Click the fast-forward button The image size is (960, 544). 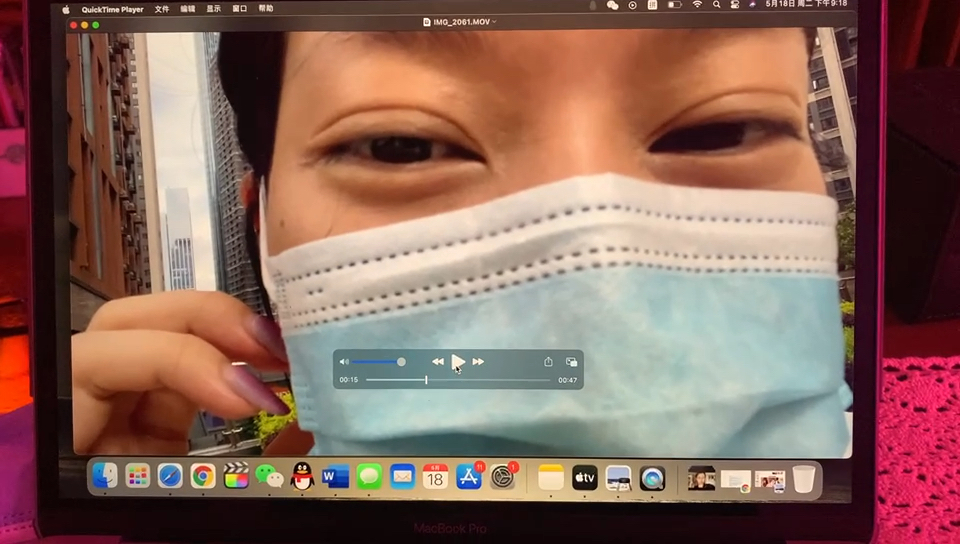(x=478, y=362)
